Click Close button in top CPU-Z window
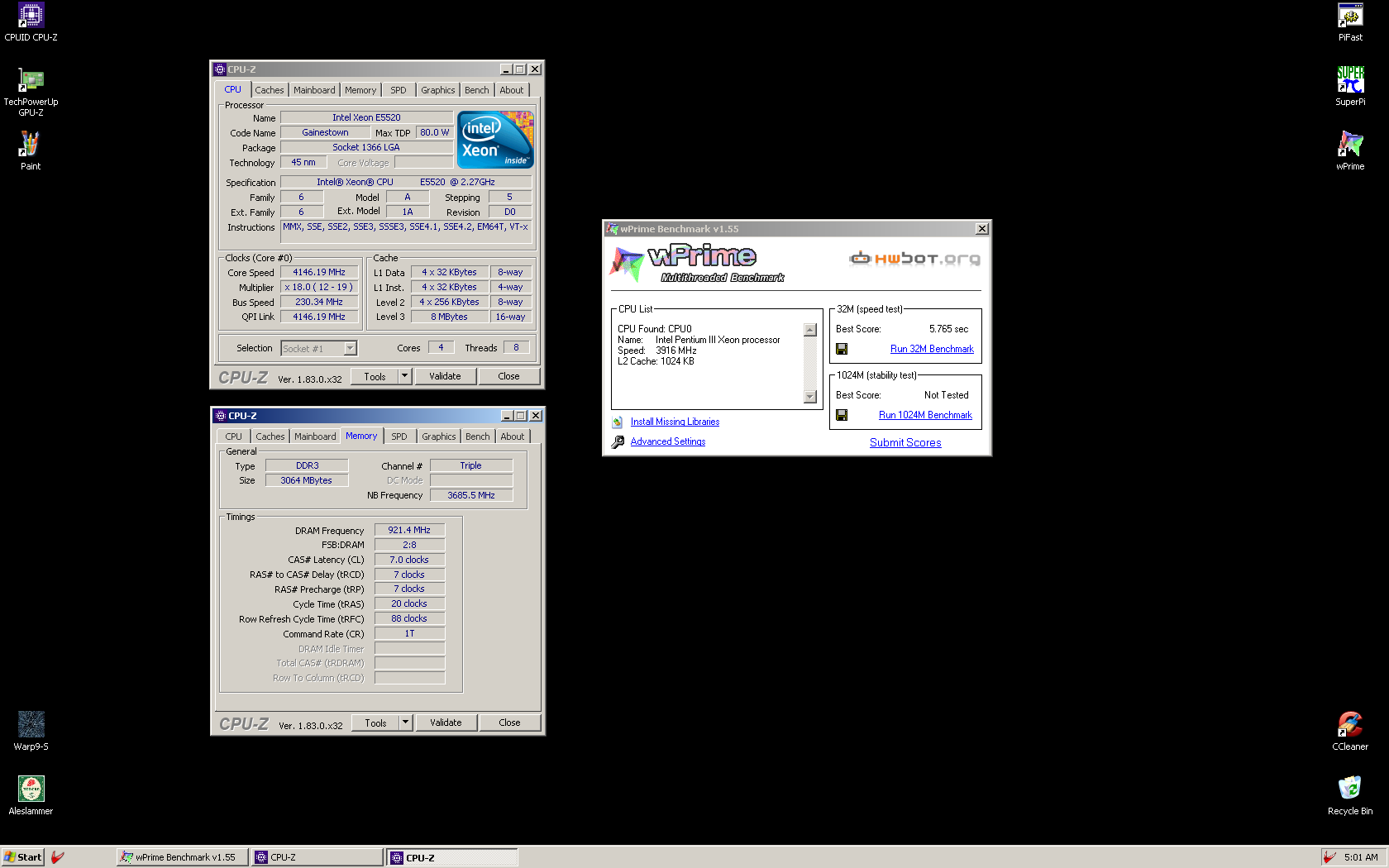Viewport: 1389px width, 868px height. tap(509, 376)
